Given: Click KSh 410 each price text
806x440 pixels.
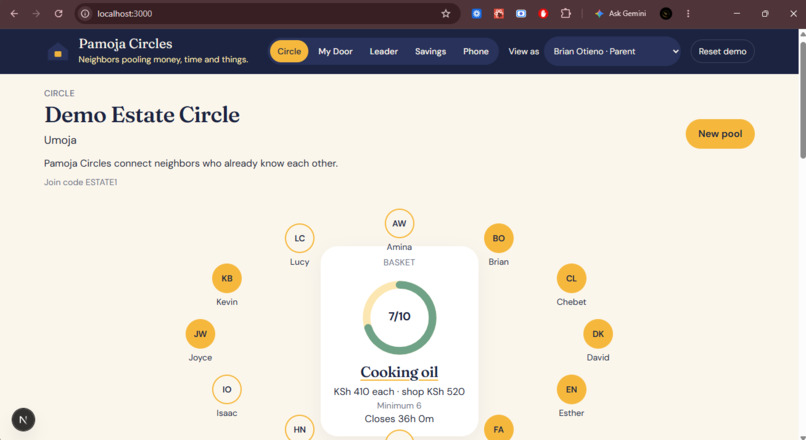Looking at the screenshot, I should pos(364,392).
